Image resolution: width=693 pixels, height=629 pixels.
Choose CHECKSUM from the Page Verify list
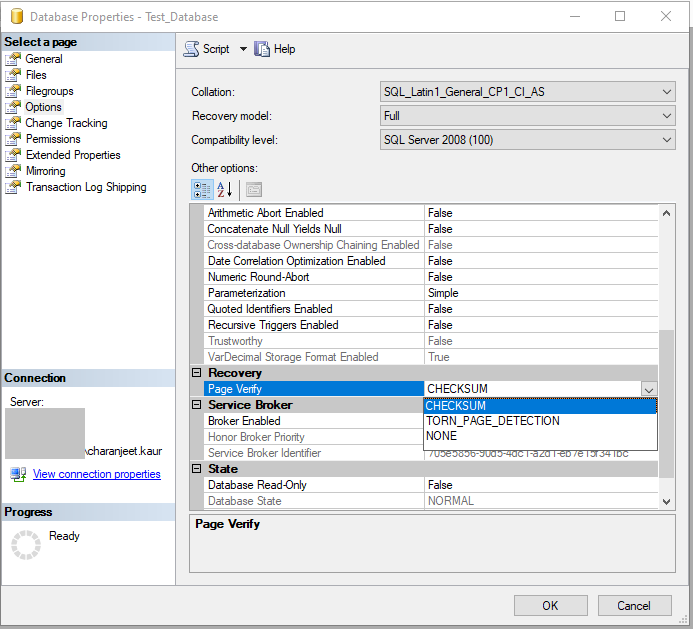click(x=540, y=406)
